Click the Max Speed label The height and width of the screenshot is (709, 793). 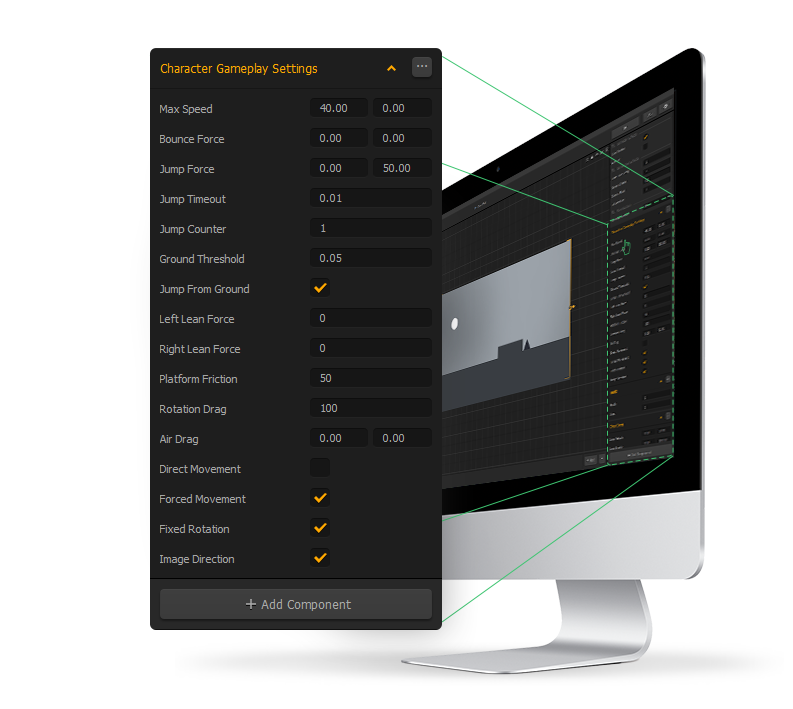pyautogui.click(x=186, y=109)
